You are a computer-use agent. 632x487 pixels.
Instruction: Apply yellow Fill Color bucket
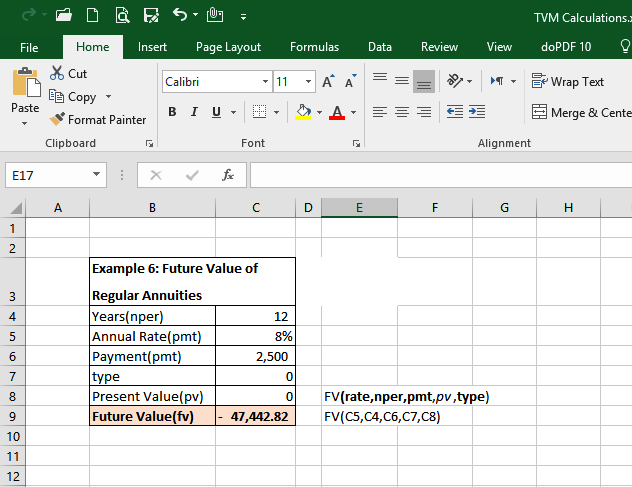click(303, 112)
